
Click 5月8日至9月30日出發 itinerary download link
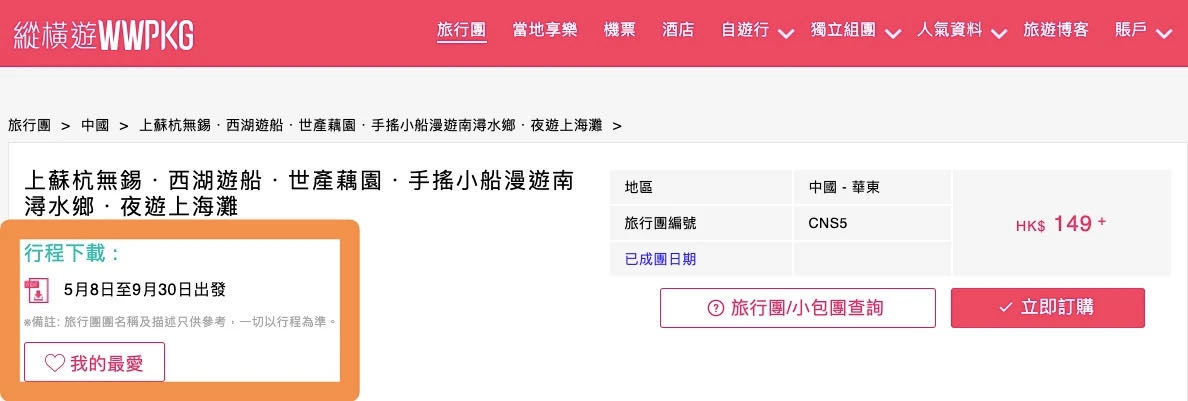[x=144, y=290]
